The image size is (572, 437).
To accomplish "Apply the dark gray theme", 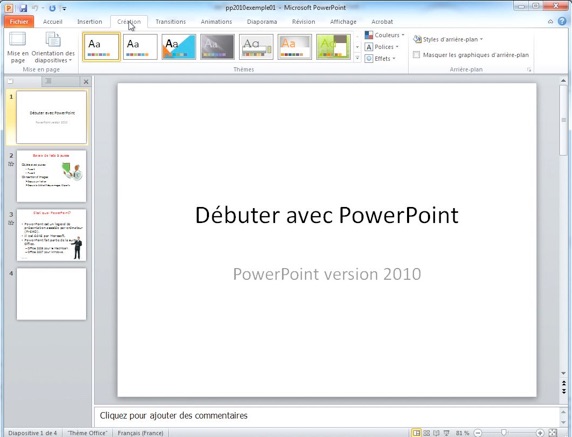I will pos(217,47).
